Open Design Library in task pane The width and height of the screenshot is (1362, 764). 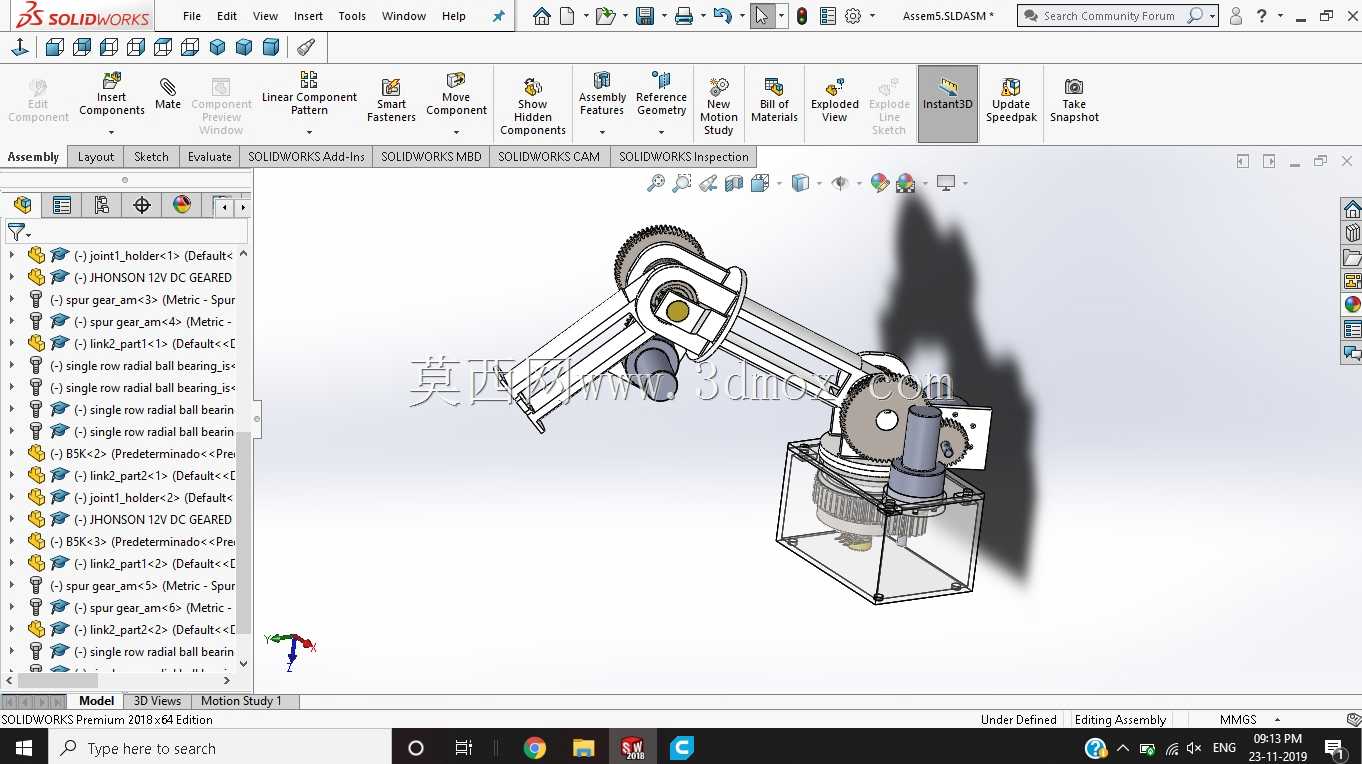(1352, 232)
